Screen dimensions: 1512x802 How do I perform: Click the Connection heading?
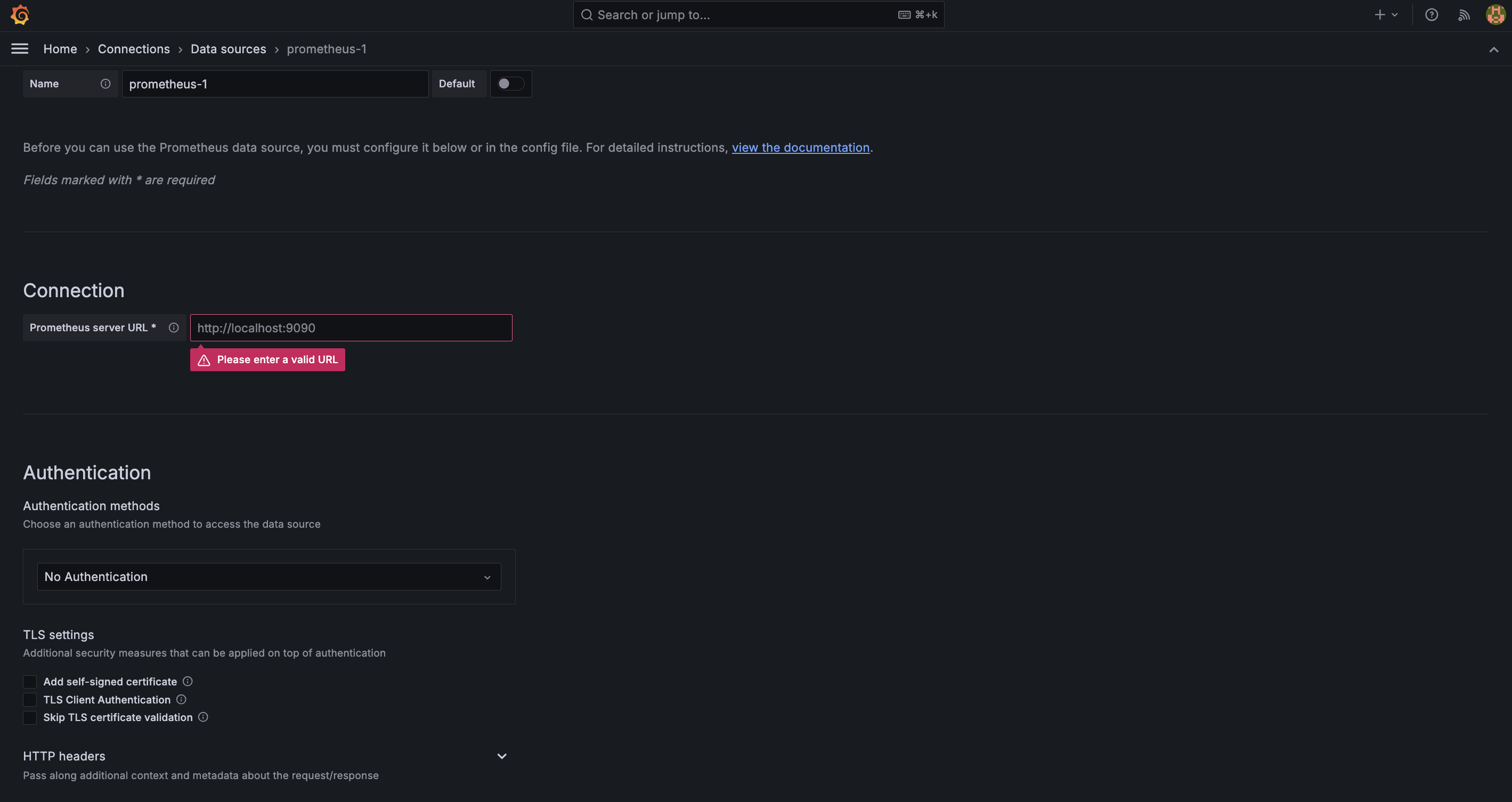tap(74, 291)
